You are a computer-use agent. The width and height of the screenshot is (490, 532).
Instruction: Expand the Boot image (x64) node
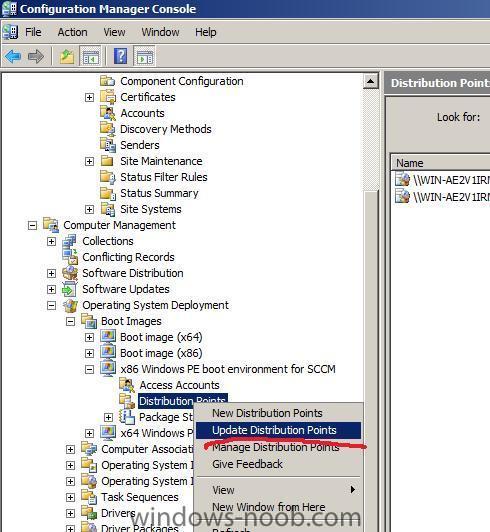tap(89, 337)
